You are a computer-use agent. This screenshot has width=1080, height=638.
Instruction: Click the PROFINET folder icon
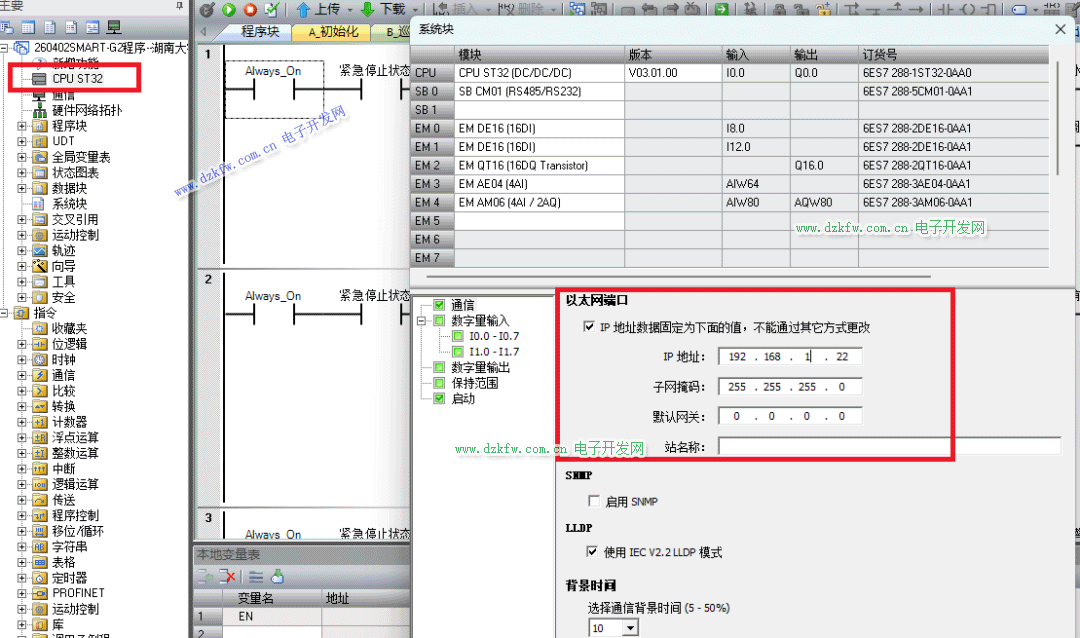pos(40,593)
